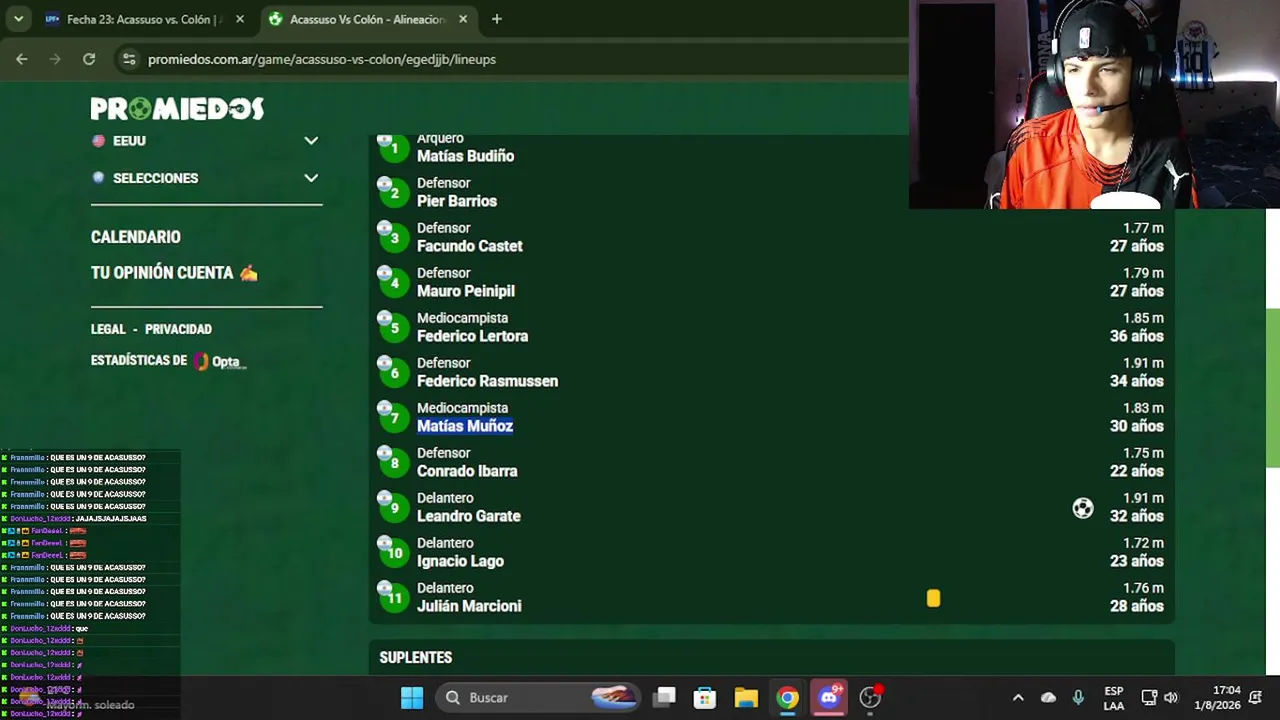1280x720 pixels.
Task: Click the number 10 badge beside Ignacio Lago
Action: (394, 553)
